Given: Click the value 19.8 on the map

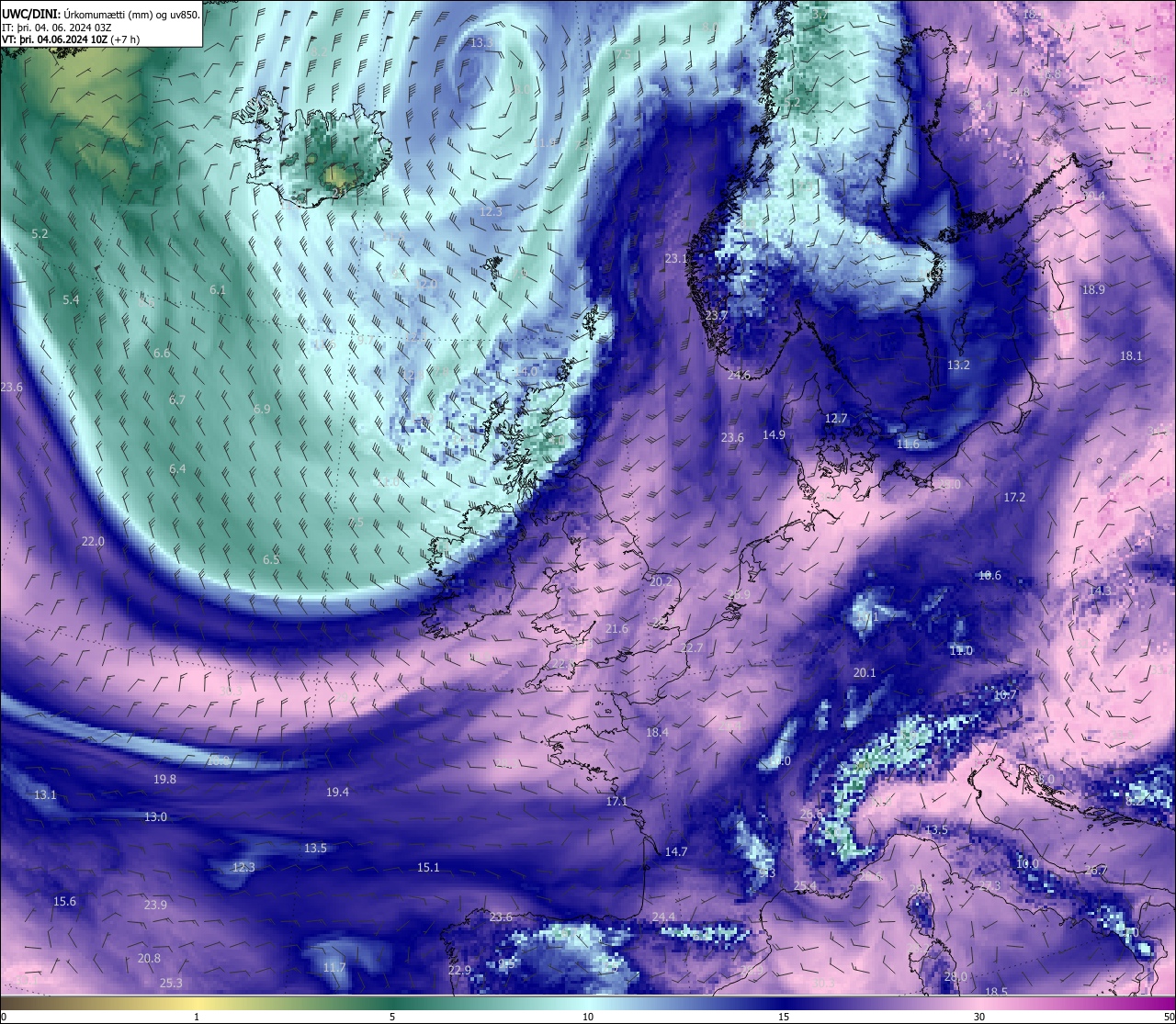Looking at the screenshot, I should click(x=164, y=779).
